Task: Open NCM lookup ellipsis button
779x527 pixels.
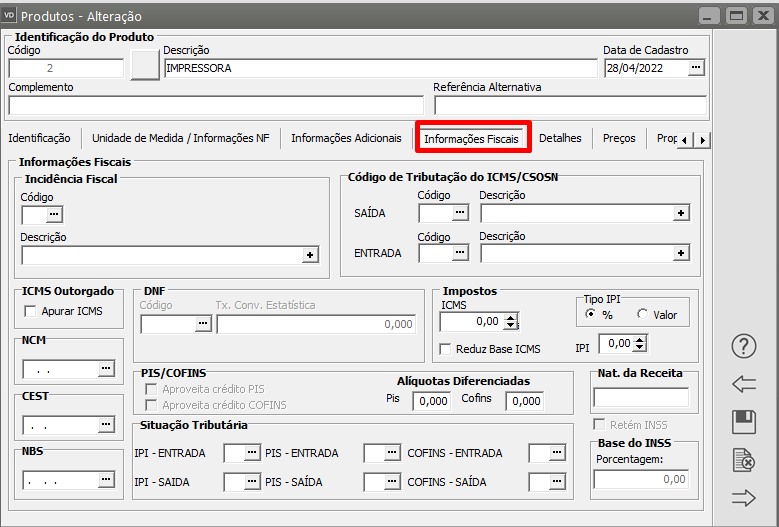Action: (x=106, y=369)
